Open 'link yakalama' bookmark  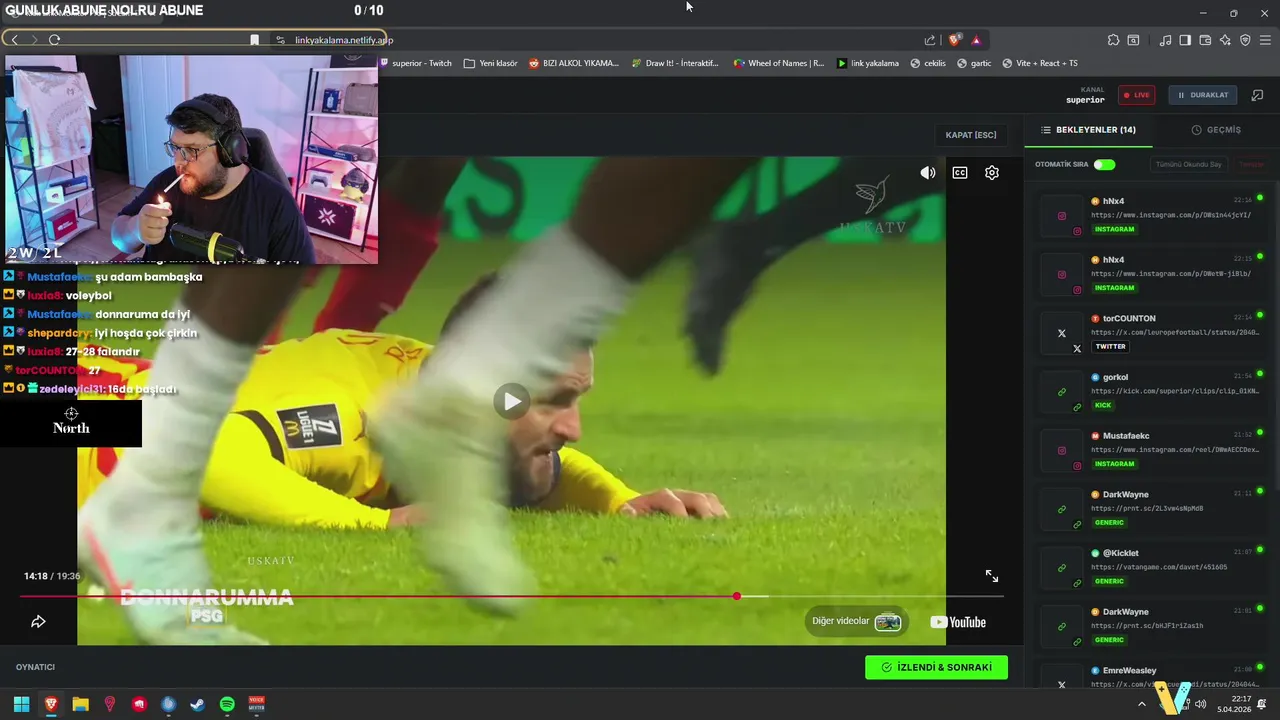tap(868, 63)
